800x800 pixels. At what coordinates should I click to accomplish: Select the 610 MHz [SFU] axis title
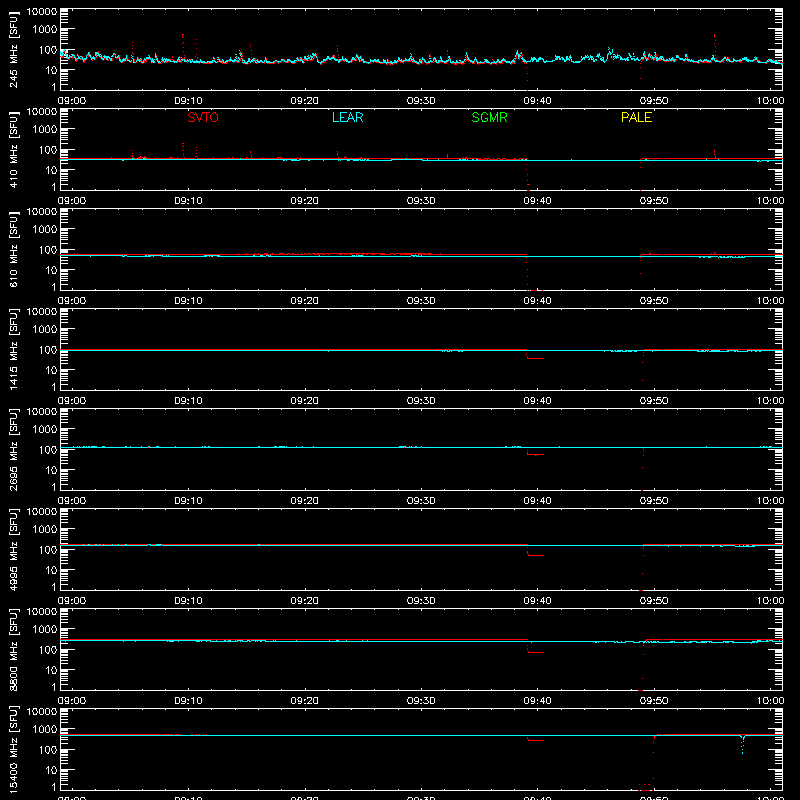click(x=13, y=249)
